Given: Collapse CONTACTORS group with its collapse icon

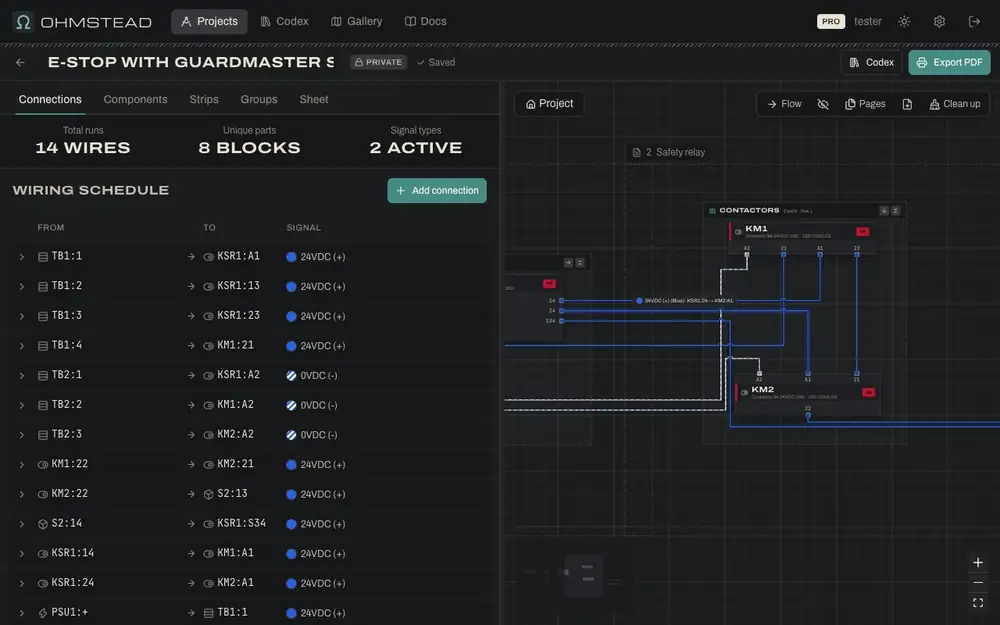Looking at the screenshot, I should [x=895, y=210].
